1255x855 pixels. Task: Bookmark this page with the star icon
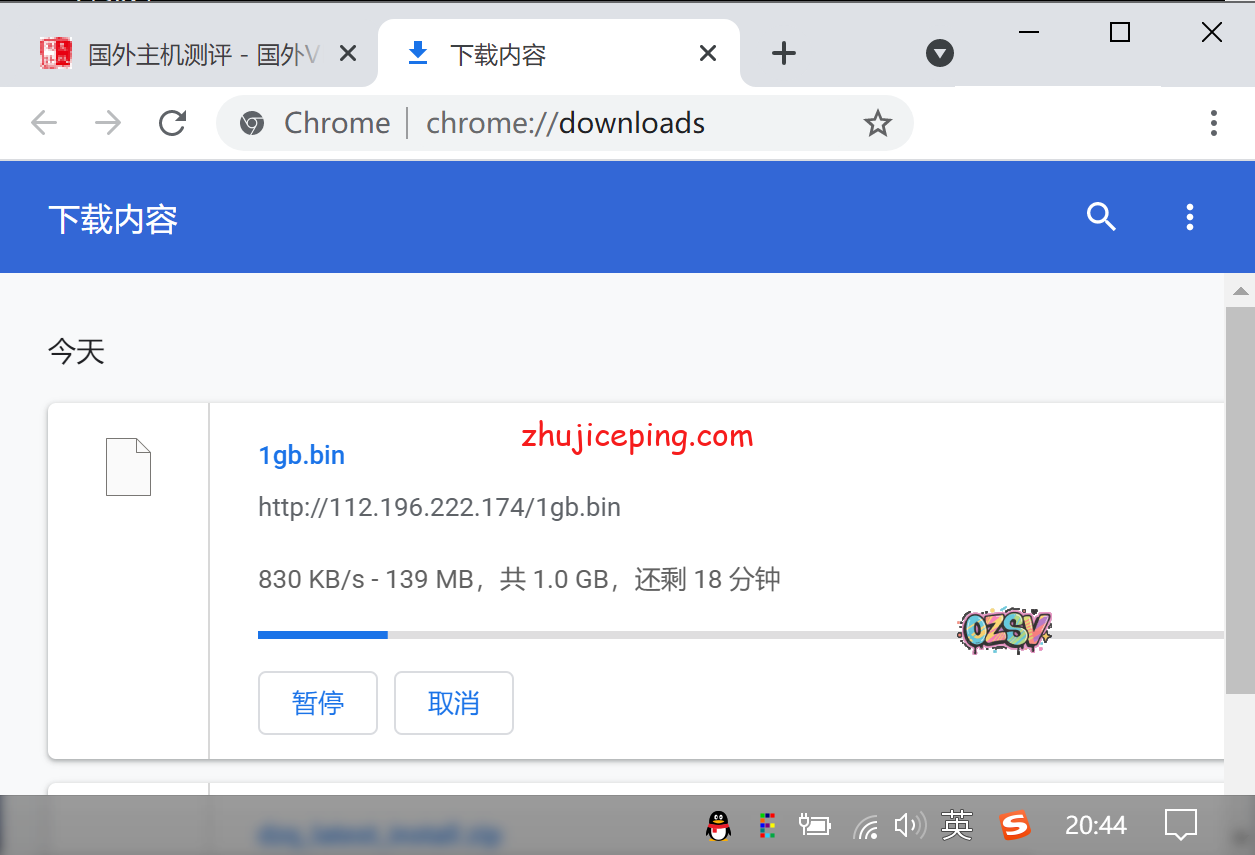coord(877,123)
